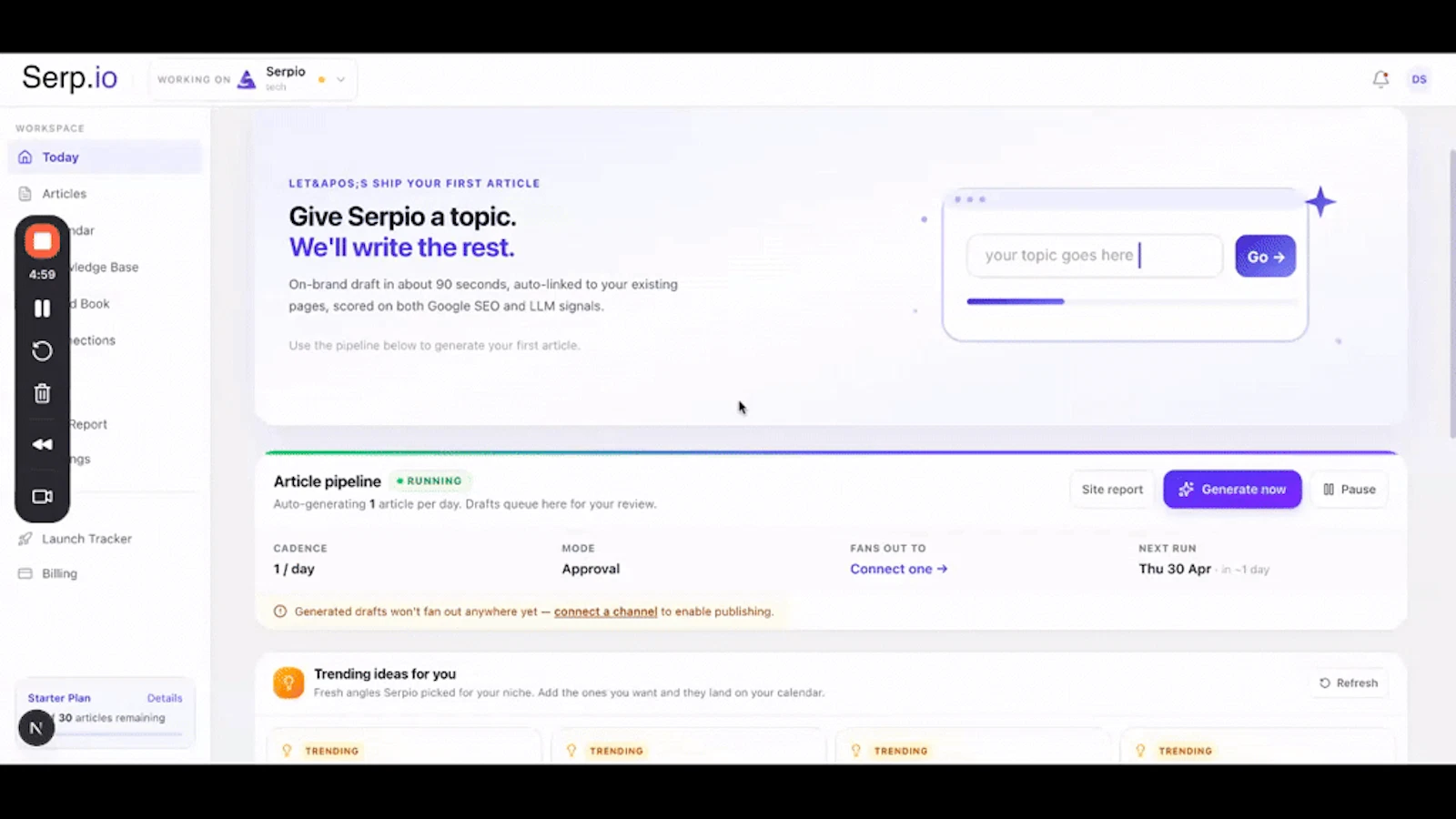Screen dimensions: 1456x819
Task: Click the Starter Plan Details link
Action: coord(165,698)
